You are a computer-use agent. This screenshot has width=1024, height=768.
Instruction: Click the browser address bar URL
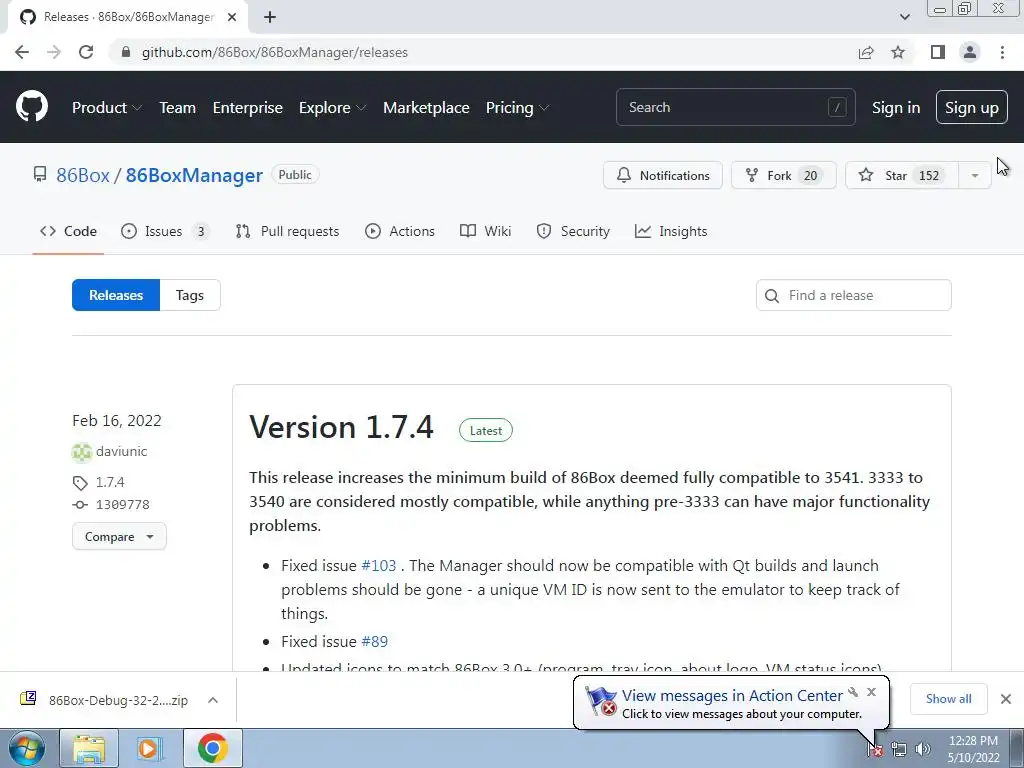pos(275,52)
